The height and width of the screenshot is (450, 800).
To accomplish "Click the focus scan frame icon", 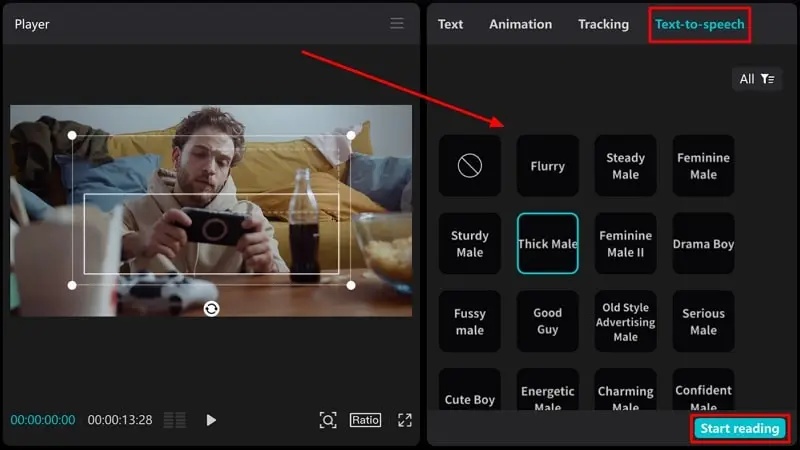I will (x=328, y=420).
